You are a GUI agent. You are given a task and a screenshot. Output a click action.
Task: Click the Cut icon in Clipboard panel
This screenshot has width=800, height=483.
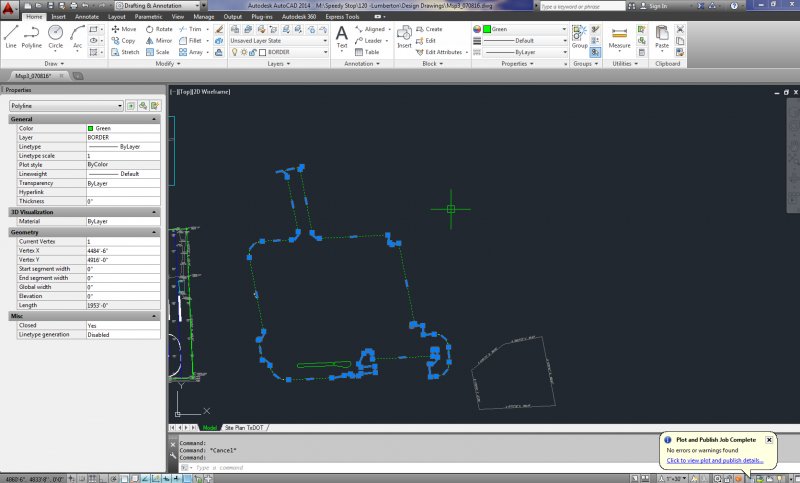coord(680,29)
